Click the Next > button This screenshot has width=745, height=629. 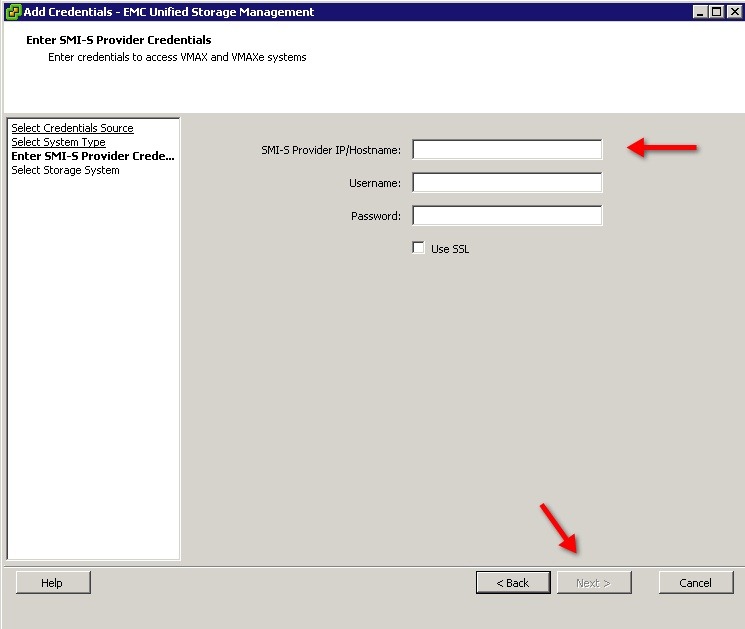[593, 583]
